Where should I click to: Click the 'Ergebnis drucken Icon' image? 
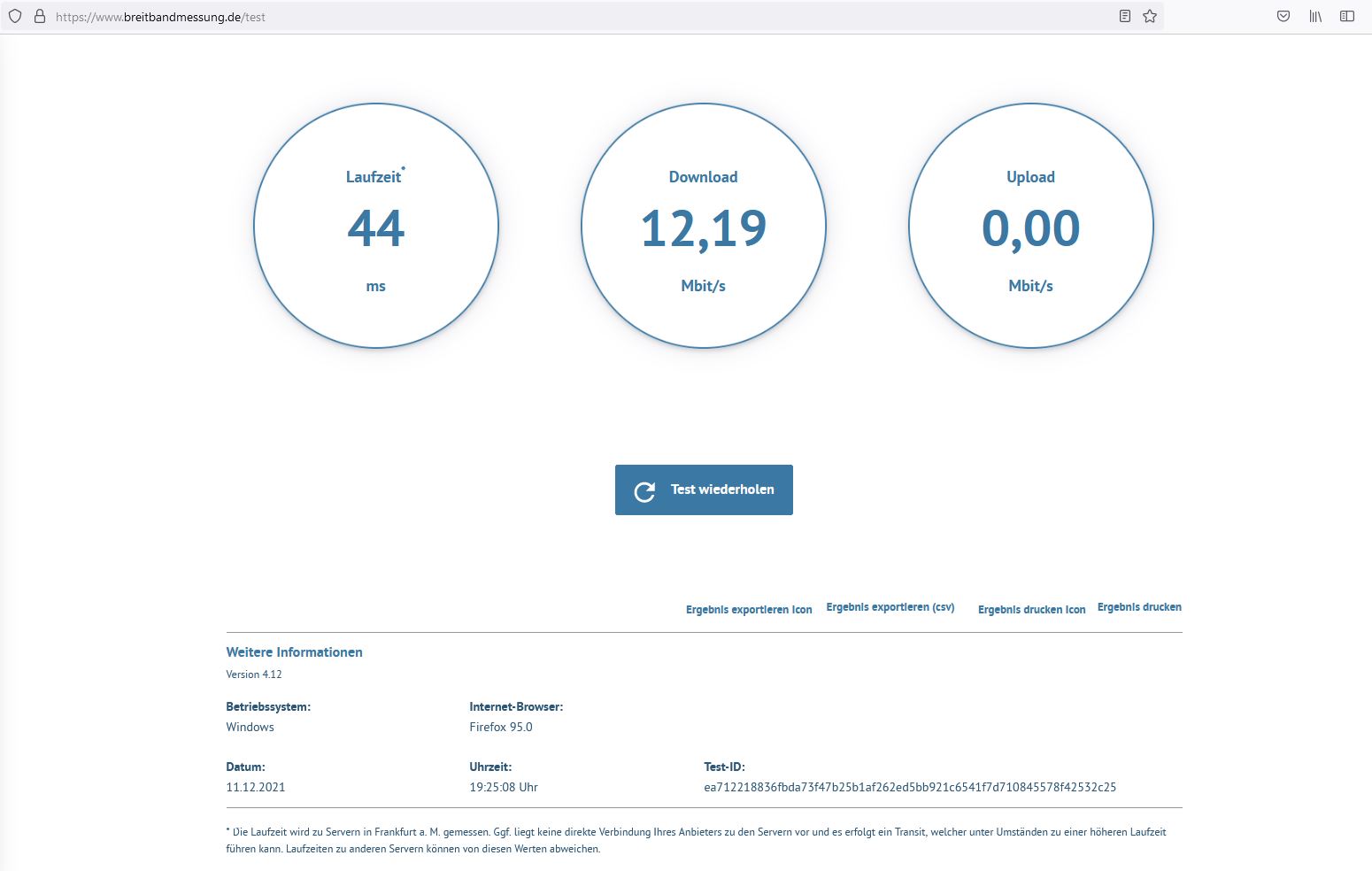(x=1031, y=610)
